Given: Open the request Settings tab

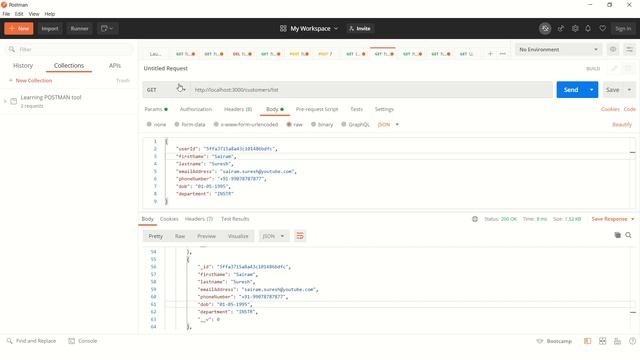Looking at the screenshot, I should [x=384, y=109].
